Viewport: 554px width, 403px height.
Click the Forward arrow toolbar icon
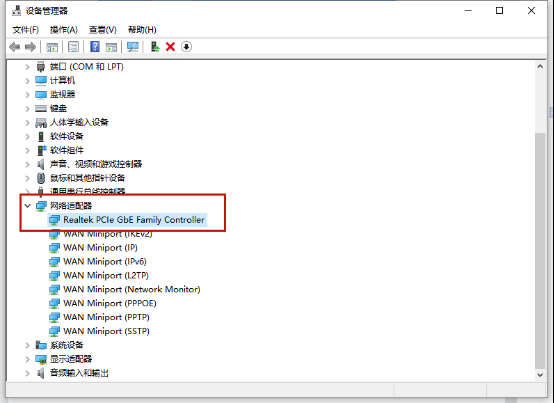30,47
